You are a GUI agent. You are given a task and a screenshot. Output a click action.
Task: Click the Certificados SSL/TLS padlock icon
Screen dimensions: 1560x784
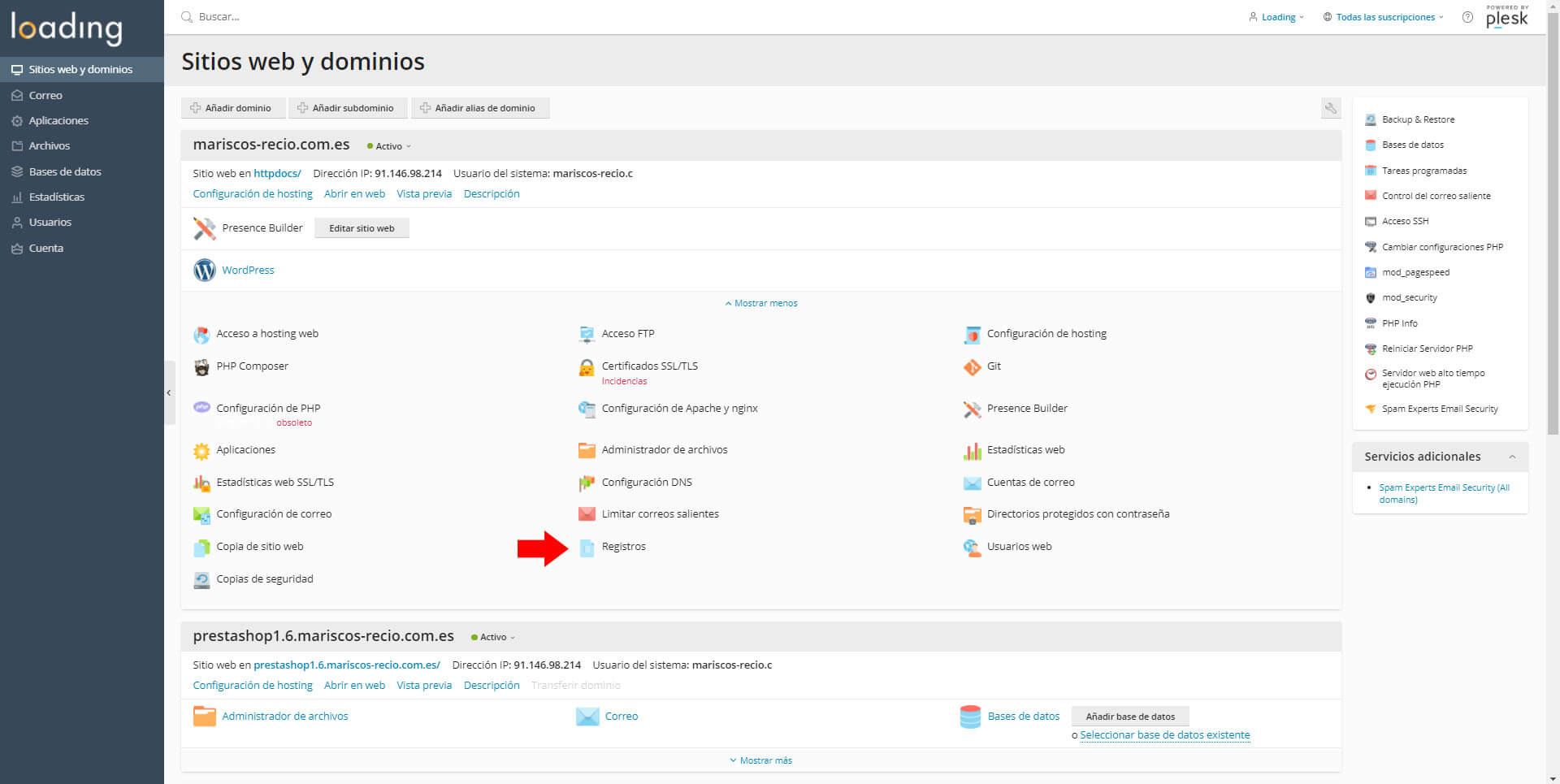586,368
